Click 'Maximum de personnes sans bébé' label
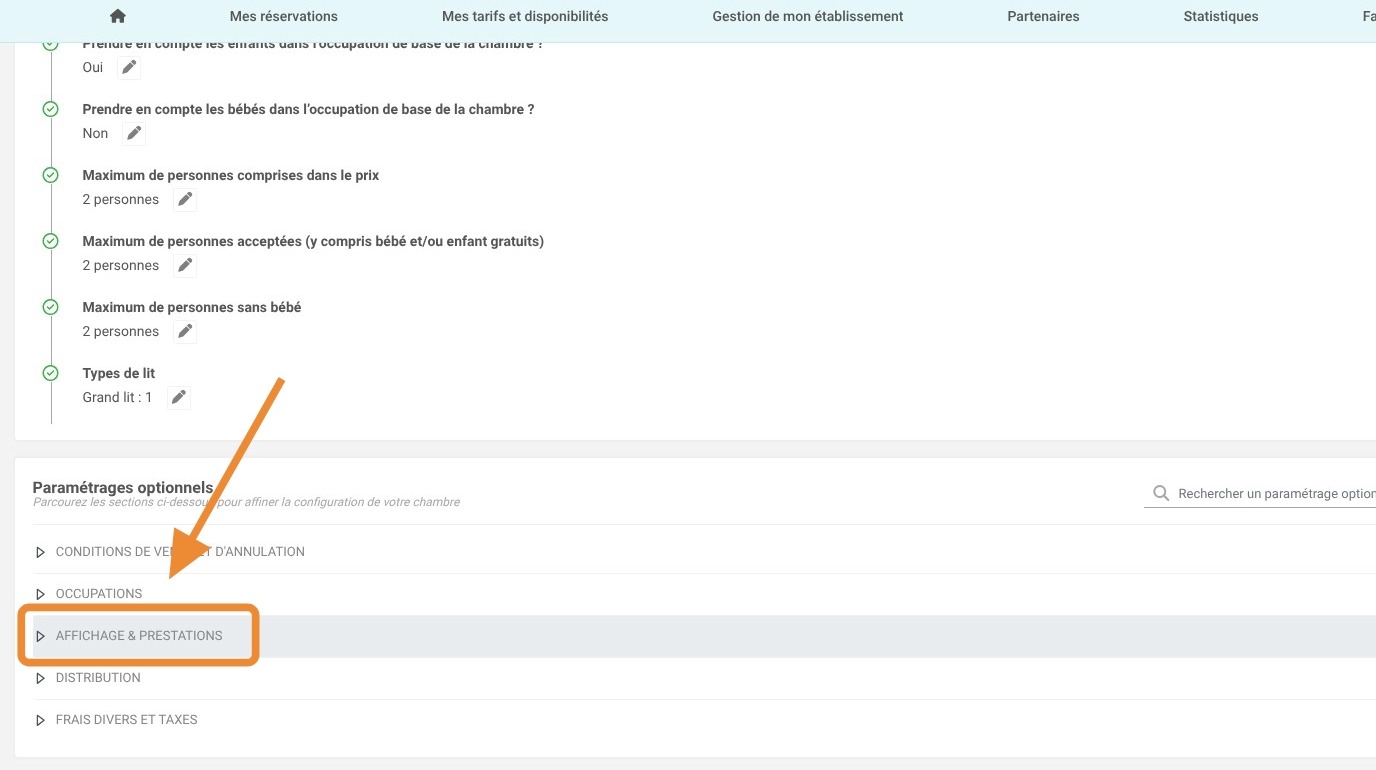 pos(192,307)
